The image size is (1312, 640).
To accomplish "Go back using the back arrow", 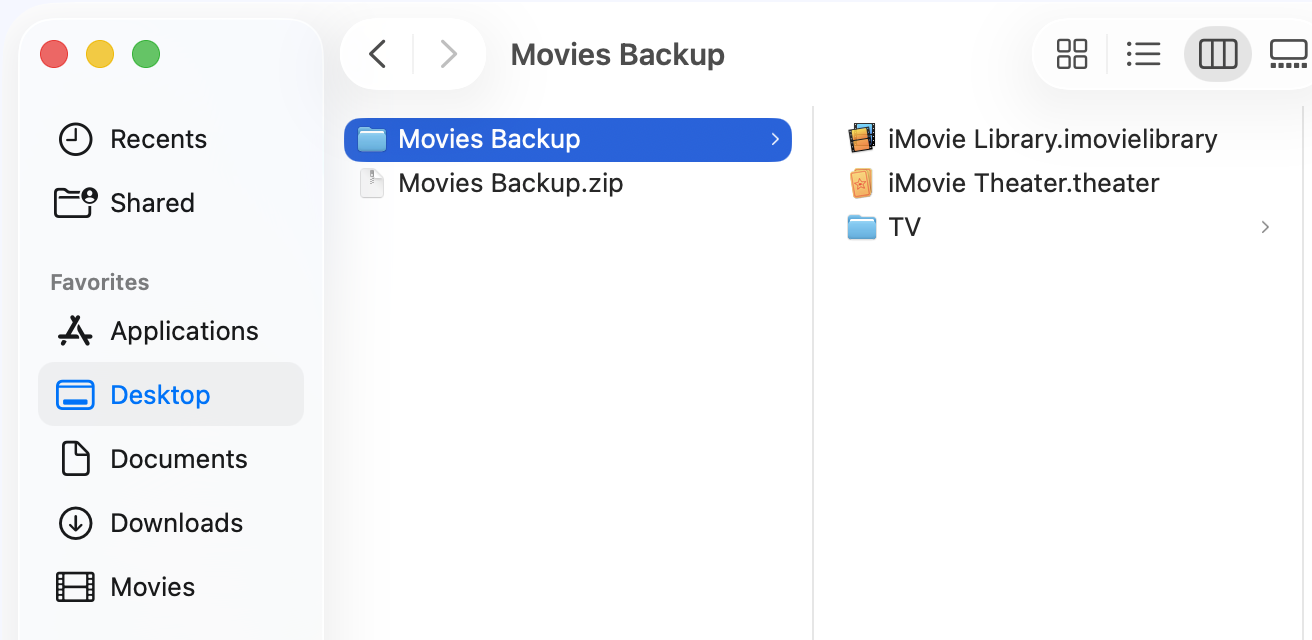I will (x=378, y=54).
